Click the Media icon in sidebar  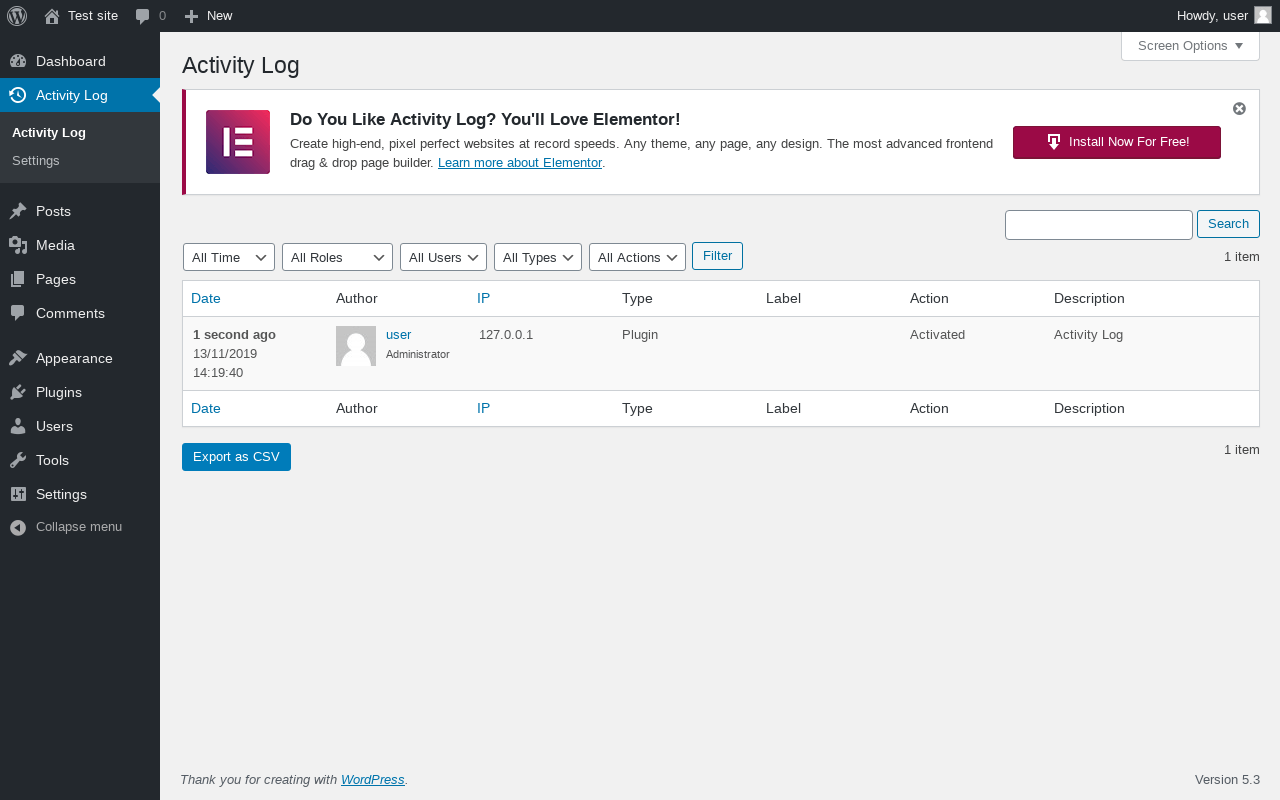tap(18, 245)
